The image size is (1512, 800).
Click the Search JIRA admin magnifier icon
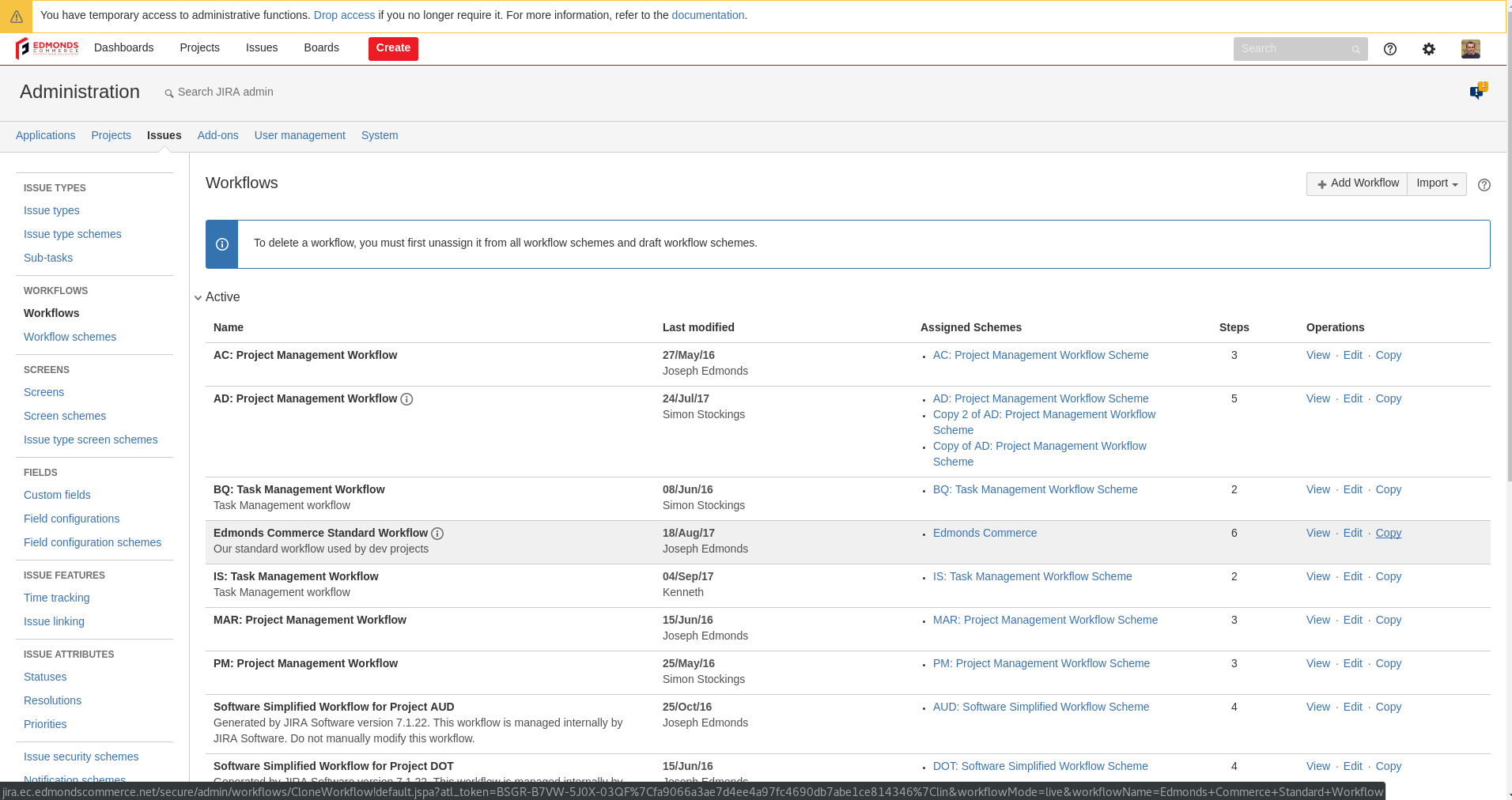point(168,93)
